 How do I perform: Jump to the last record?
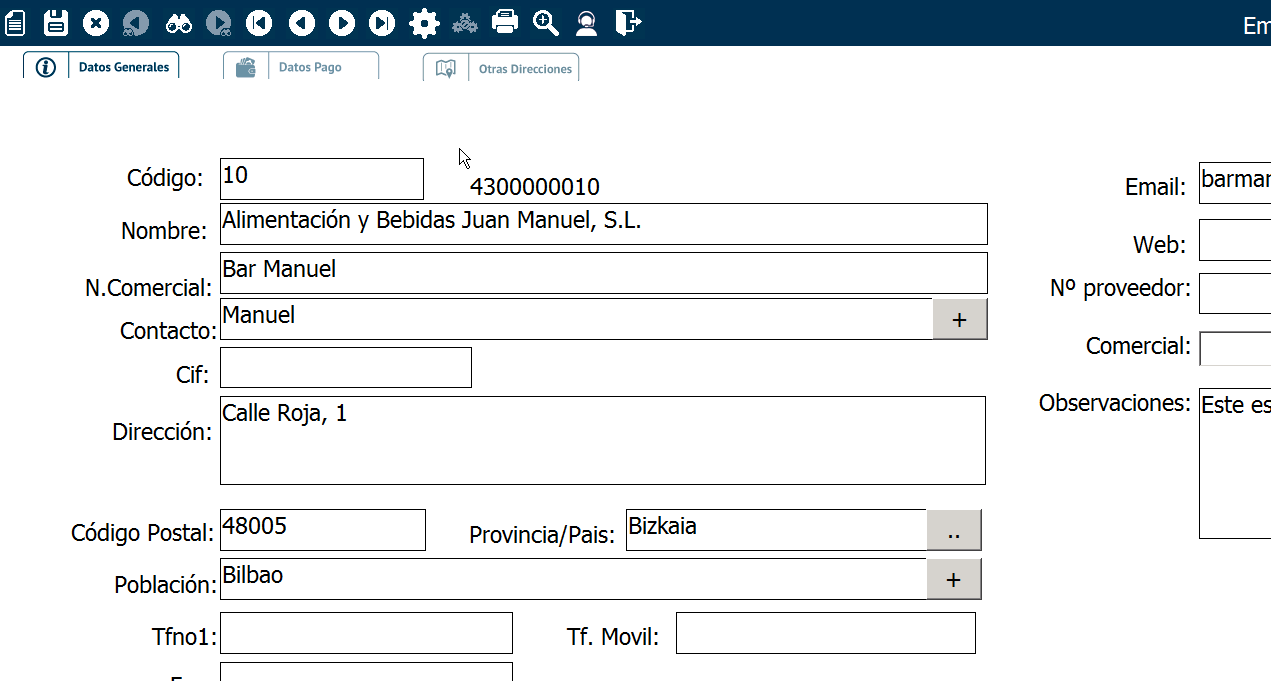[x=382, y=22]
